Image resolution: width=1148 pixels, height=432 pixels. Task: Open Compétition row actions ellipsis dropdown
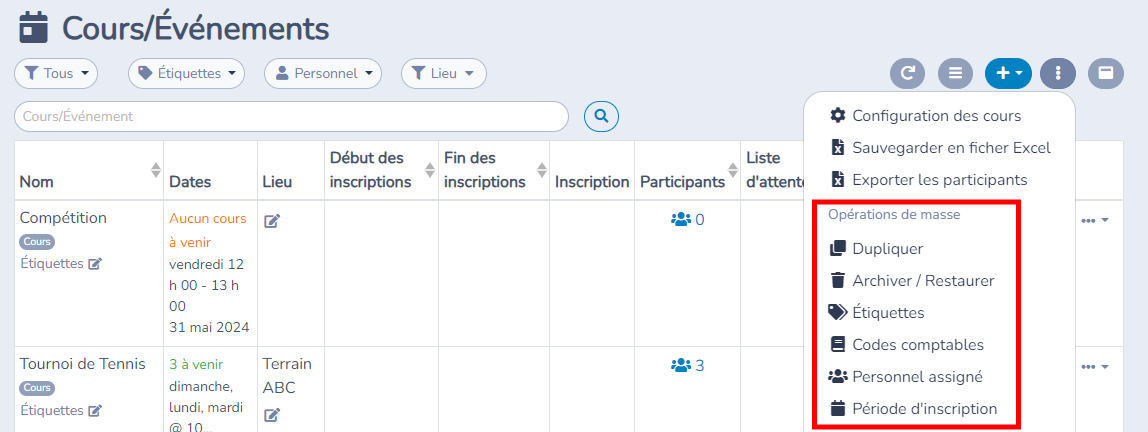1095,220
